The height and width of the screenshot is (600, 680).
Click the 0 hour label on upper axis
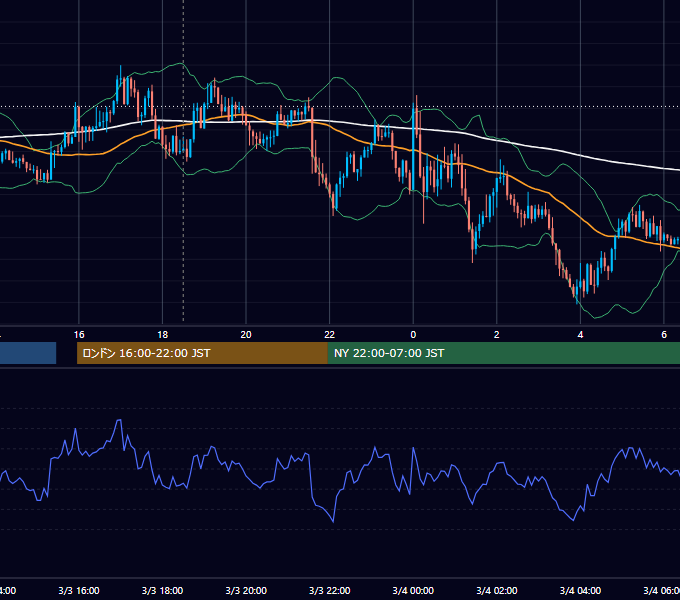[413, 335]
